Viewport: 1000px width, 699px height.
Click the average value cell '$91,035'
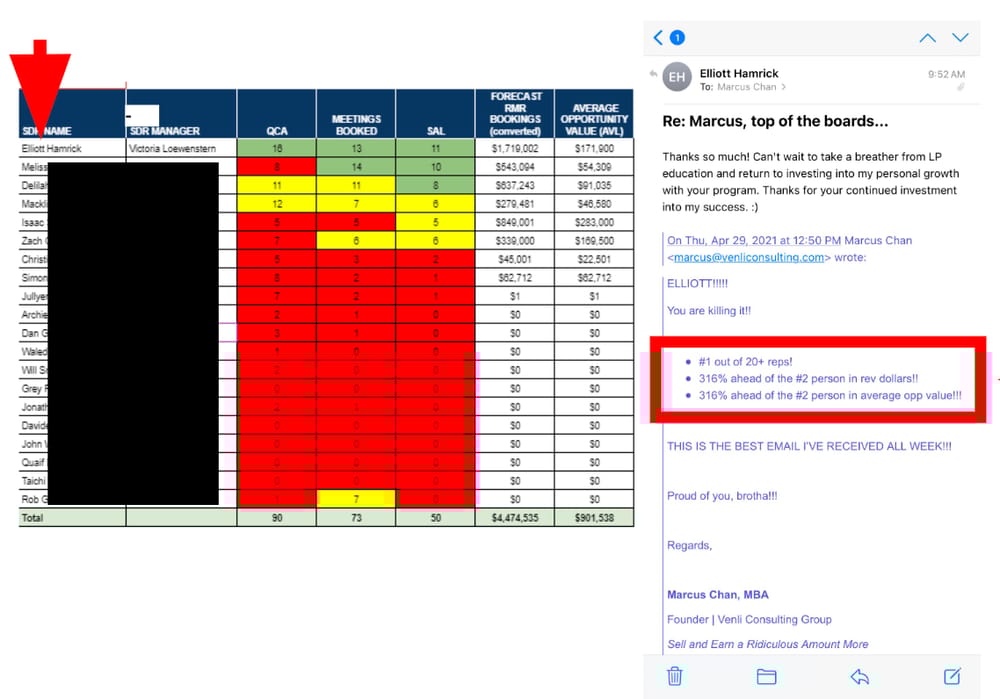[594, 185]
